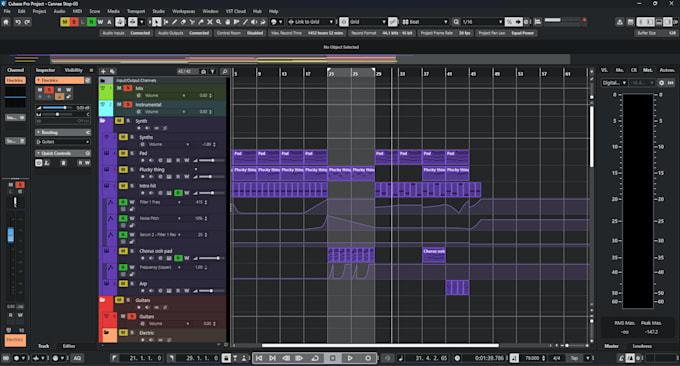This screenshot has width=680, height=366.
Task: Click the Home icon in toolbar
Action: [6, 22]
